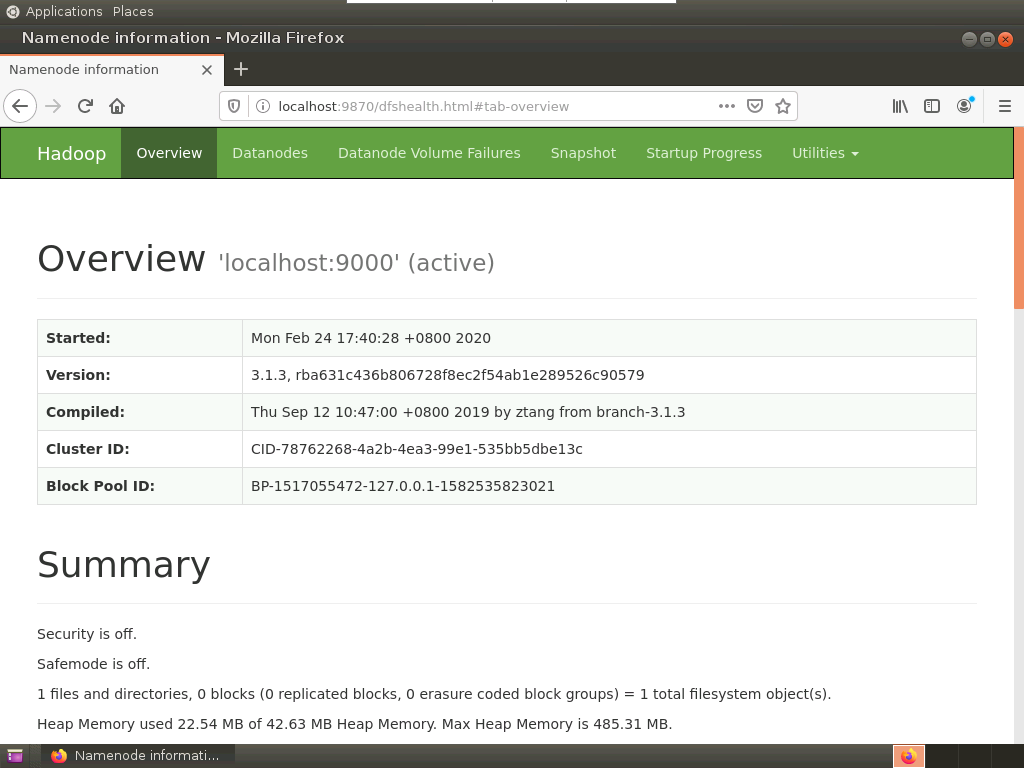Image resolution: width=1024 pixels, height=768 pixels.
Task: Open Firefox account icon
Action: 964,106
